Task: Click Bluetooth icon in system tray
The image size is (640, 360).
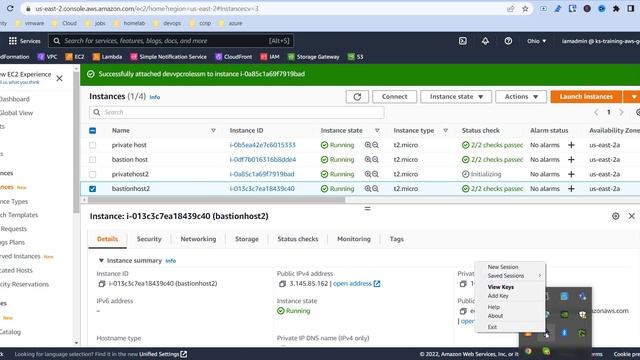Action: [x=564, y=333]
